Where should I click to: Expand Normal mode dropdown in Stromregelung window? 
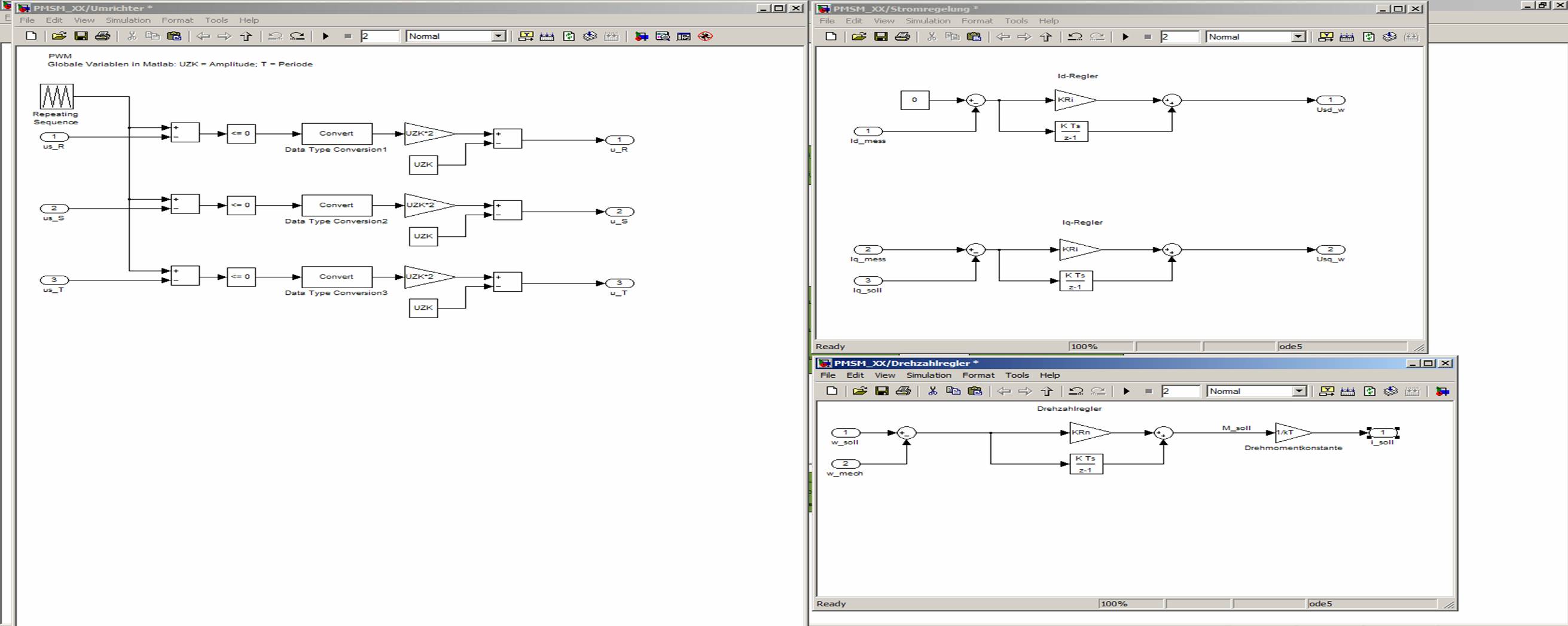[1298, 37]
